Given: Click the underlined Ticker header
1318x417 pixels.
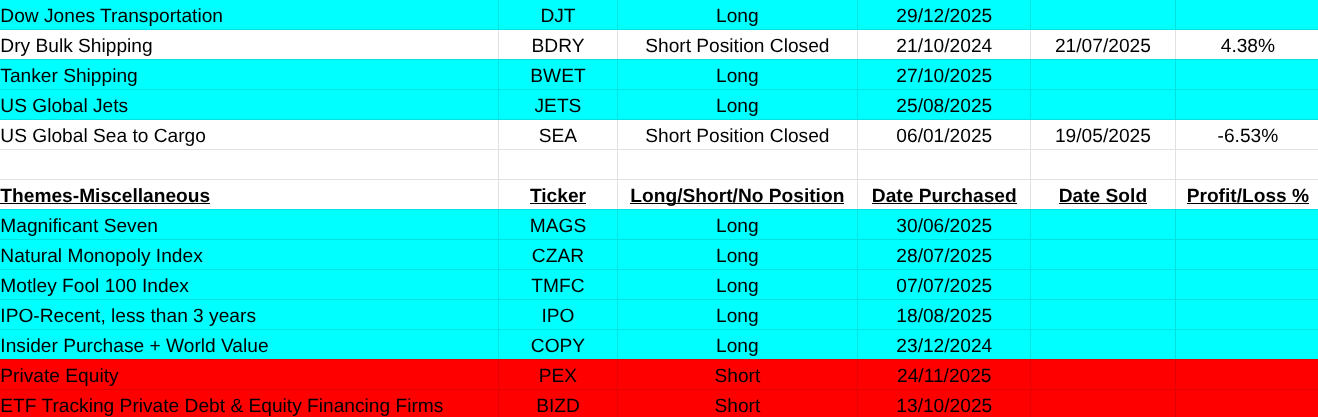Looking at the screenshot, I should click(558, 196).
